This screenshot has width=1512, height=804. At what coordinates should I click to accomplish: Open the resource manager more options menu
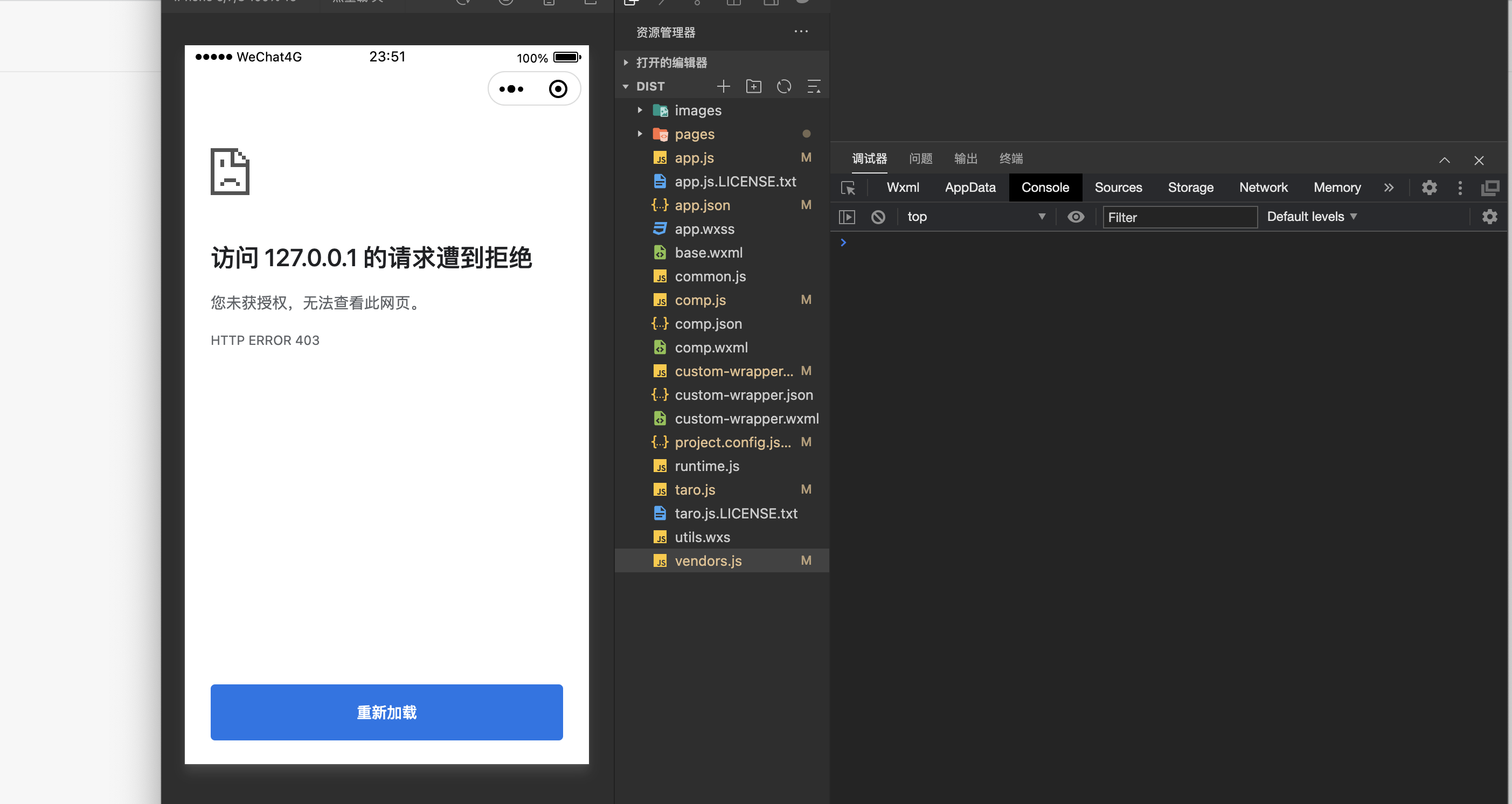pos(801,31)
